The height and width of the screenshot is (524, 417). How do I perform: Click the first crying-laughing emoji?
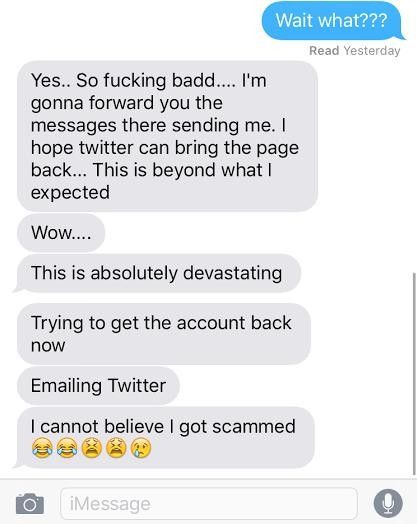pos(42,448)
